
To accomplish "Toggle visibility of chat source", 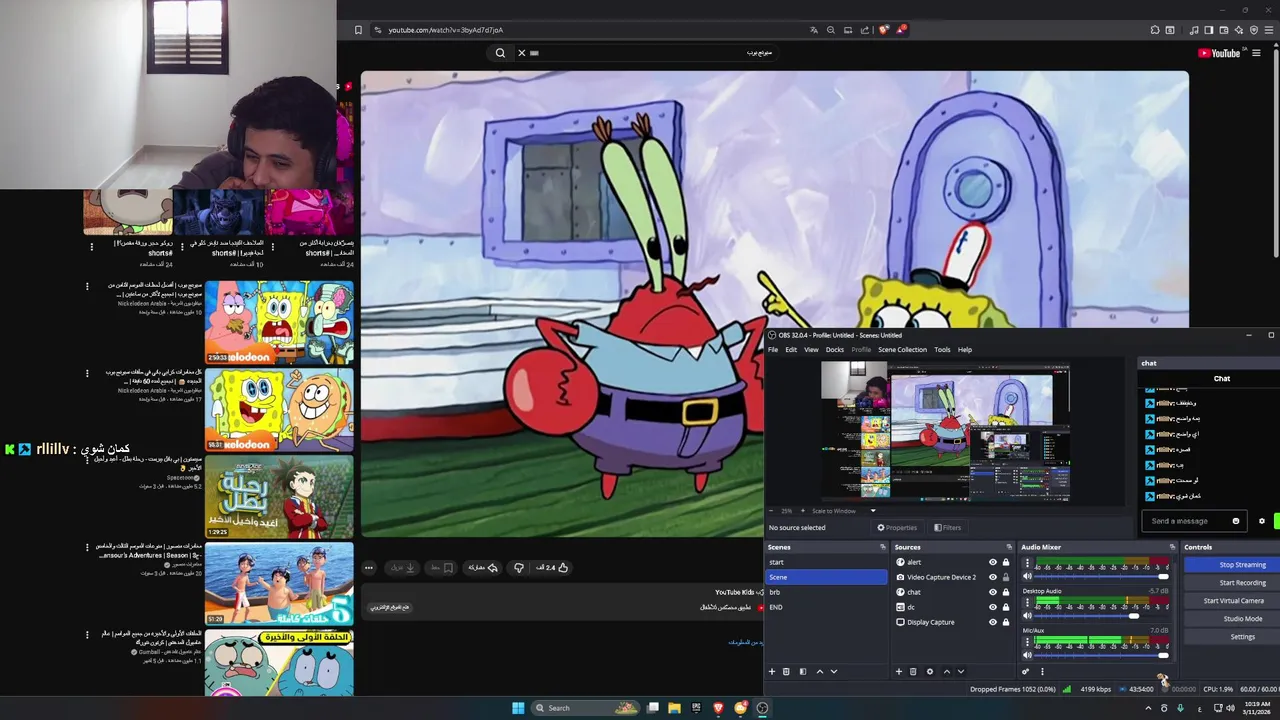I will coord(993,592).
